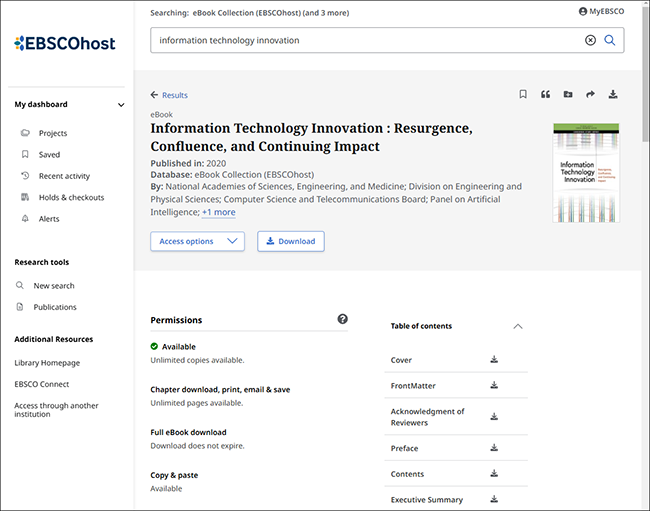The width and height of the screenshot is (650, 511).
Task: Open Saved items in the dashboard
Action: [x=49, y=155]
